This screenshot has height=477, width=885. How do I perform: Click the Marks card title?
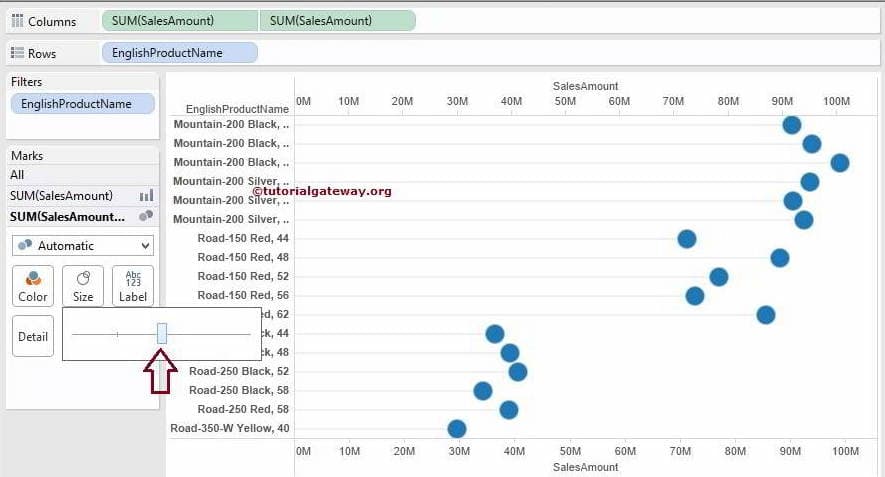pyautogui.click(x=27, y=155)
